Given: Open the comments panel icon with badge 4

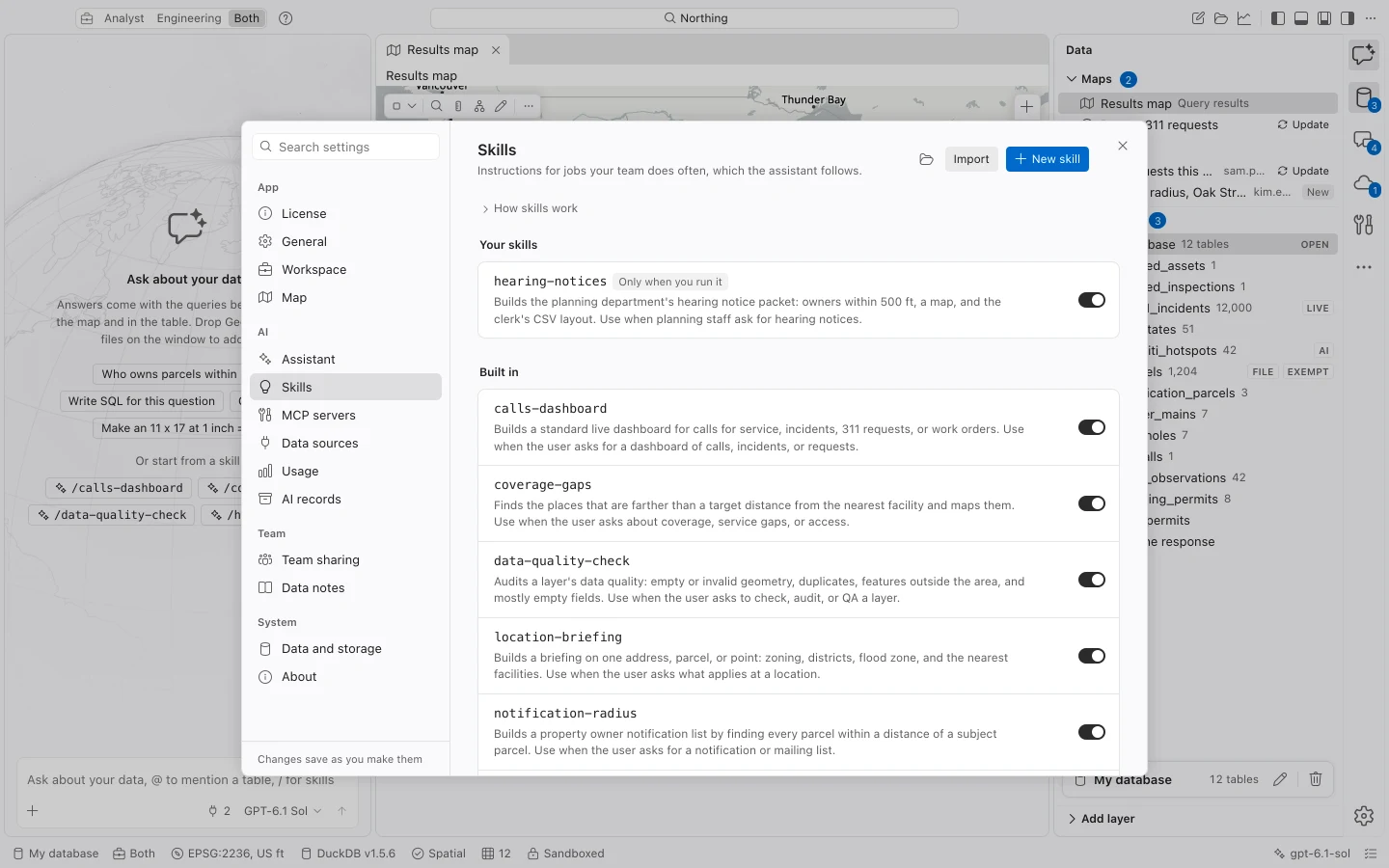Looking at the screenshot, I should tap(1363, 141).
